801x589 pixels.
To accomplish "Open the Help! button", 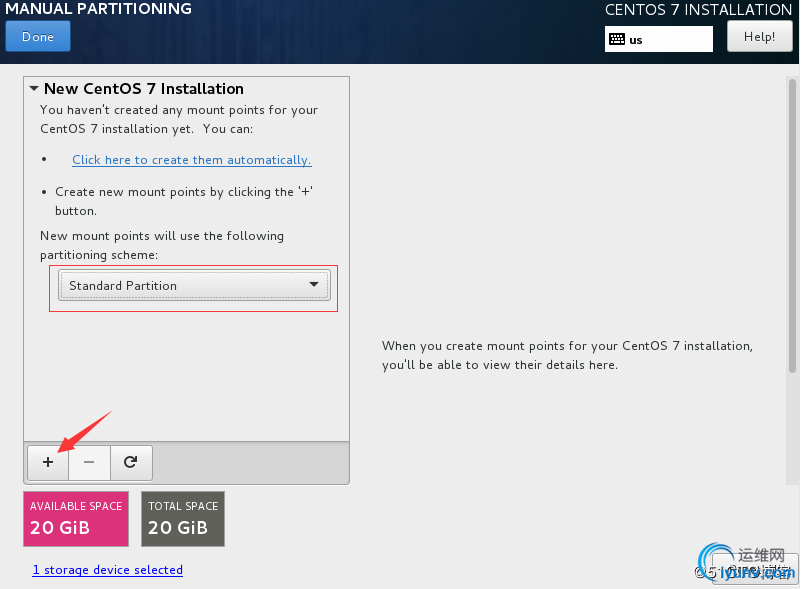I will pyautogui.click(x=760, y=37).
